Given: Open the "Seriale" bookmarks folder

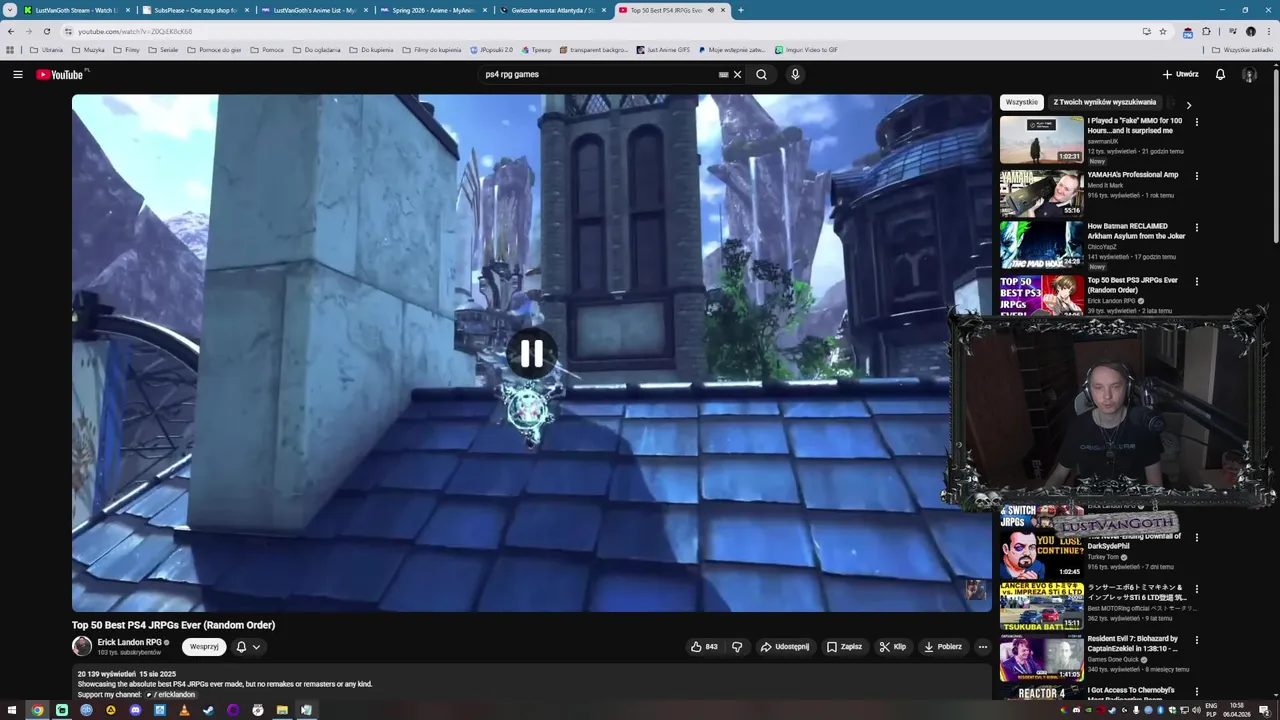Looking at the screenshot, I should coord(162,49).
